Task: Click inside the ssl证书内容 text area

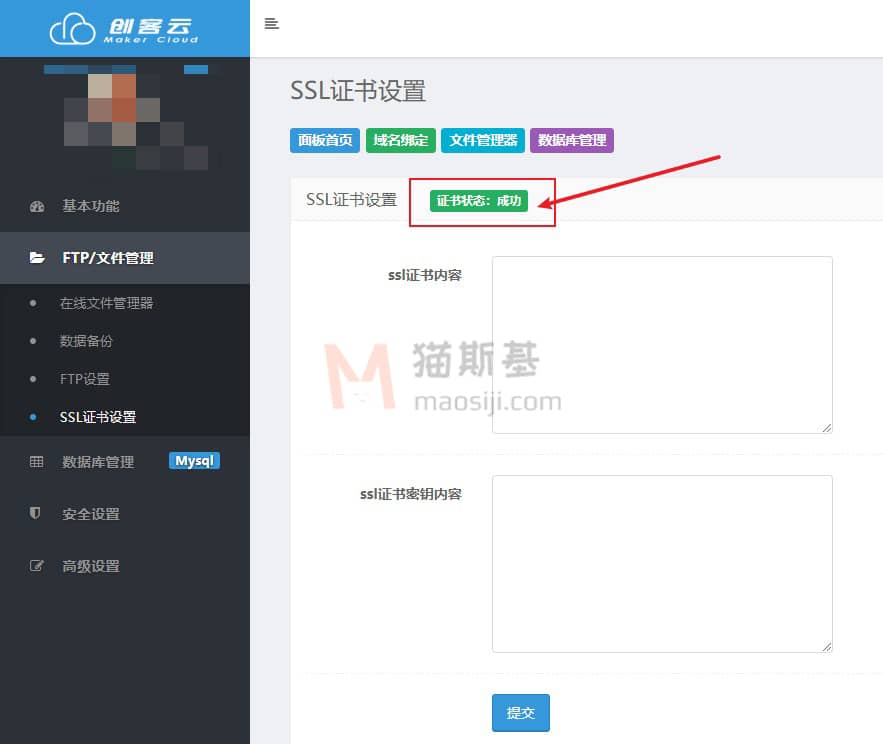Action: [661, 344]
